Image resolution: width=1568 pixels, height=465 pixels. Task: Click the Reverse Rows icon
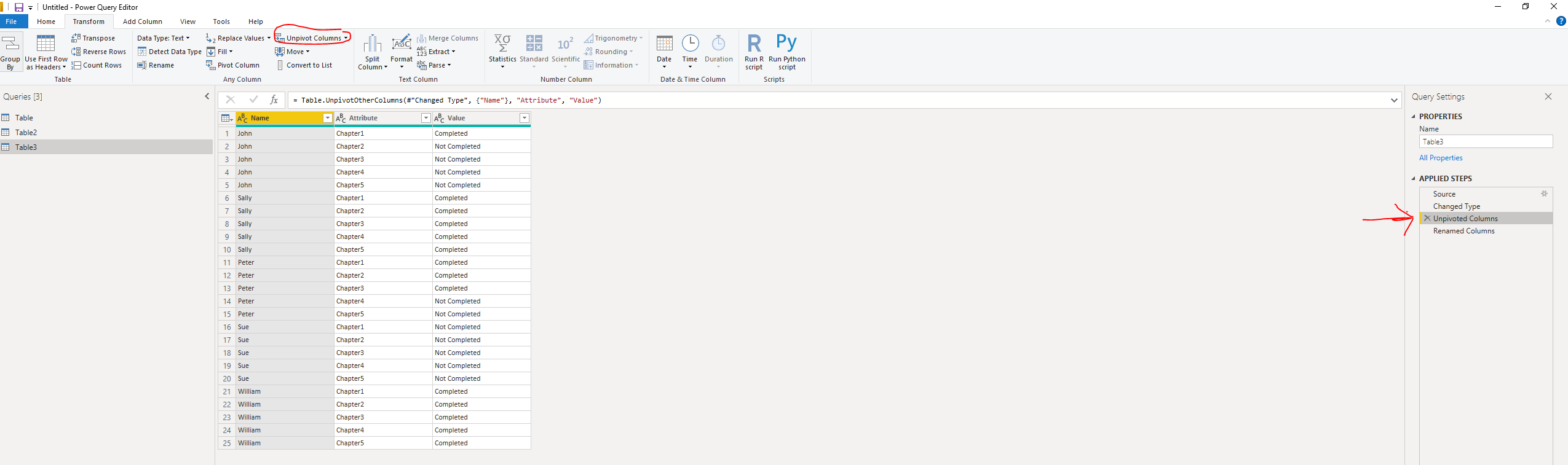click(x=76, y=52)
